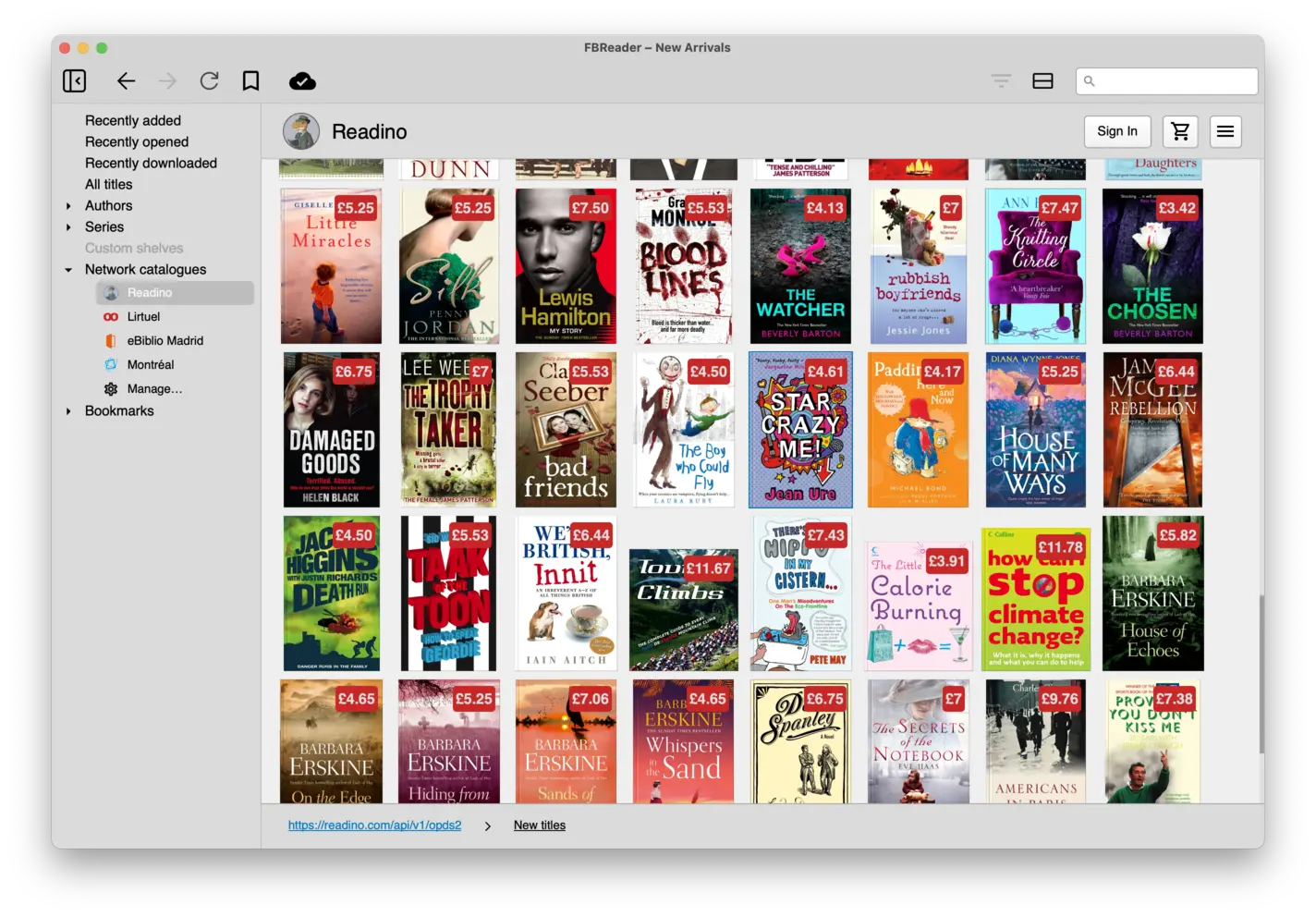Open the shopping cart
The width and height of the screenshot is (1316, 917).
1180,131
